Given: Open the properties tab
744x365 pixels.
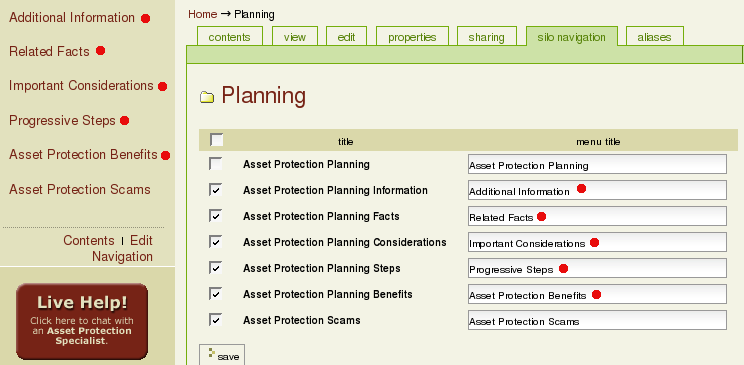Looking at the screenshot, I should pyautogui.click(x=412, y=37).
